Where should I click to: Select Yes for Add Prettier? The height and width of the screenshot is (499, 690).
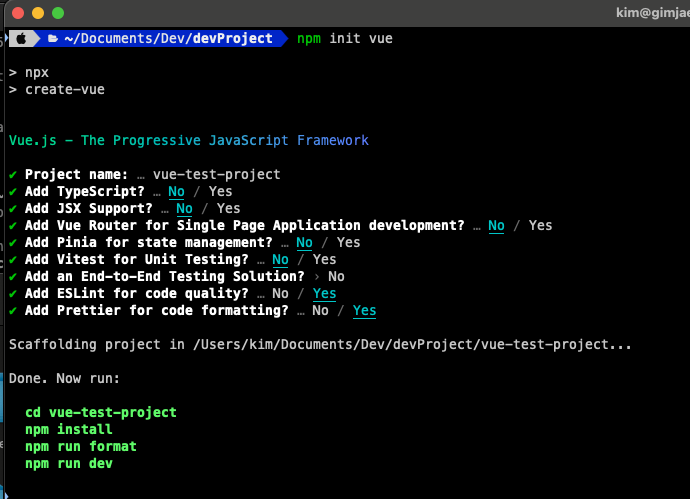pyautogui.click(x=364, y=311)
